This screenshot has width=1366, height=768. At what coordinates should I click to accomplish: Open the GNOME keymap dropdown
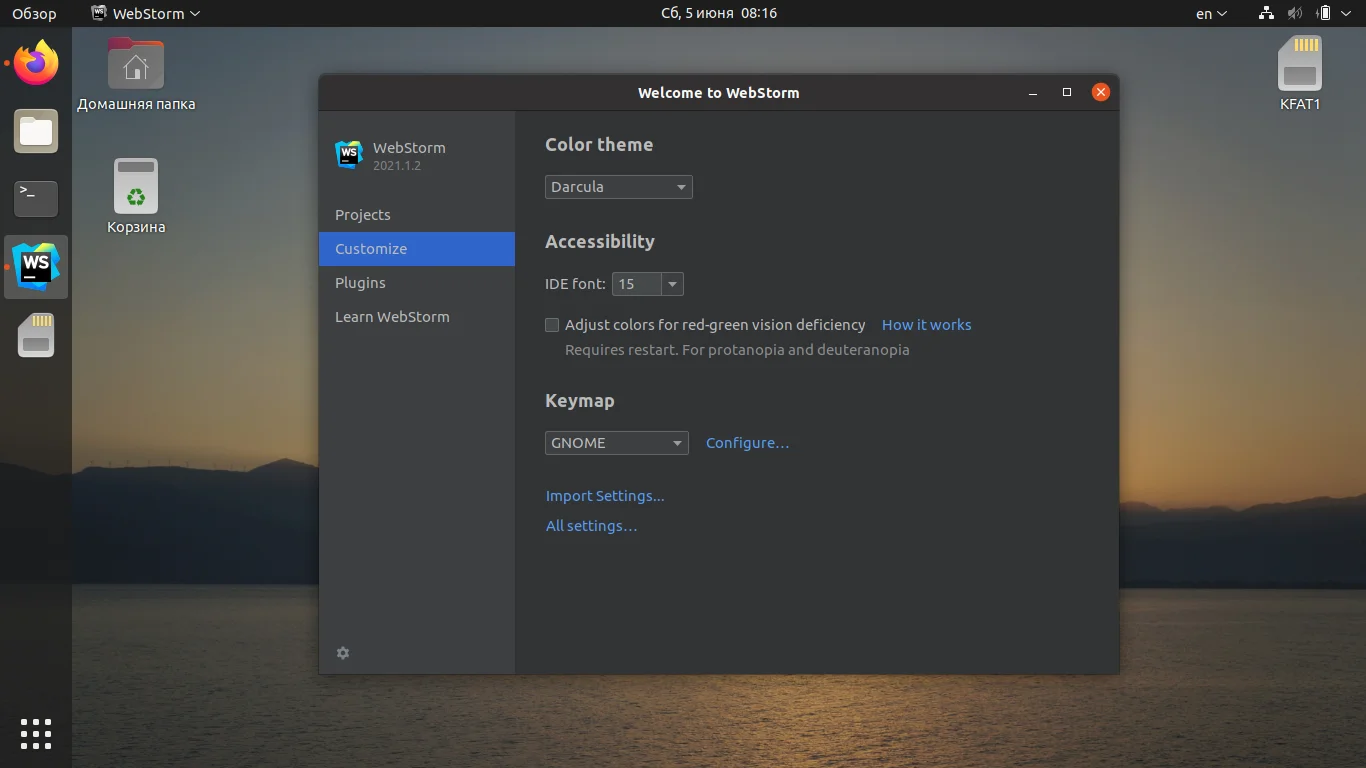point(617,443)
